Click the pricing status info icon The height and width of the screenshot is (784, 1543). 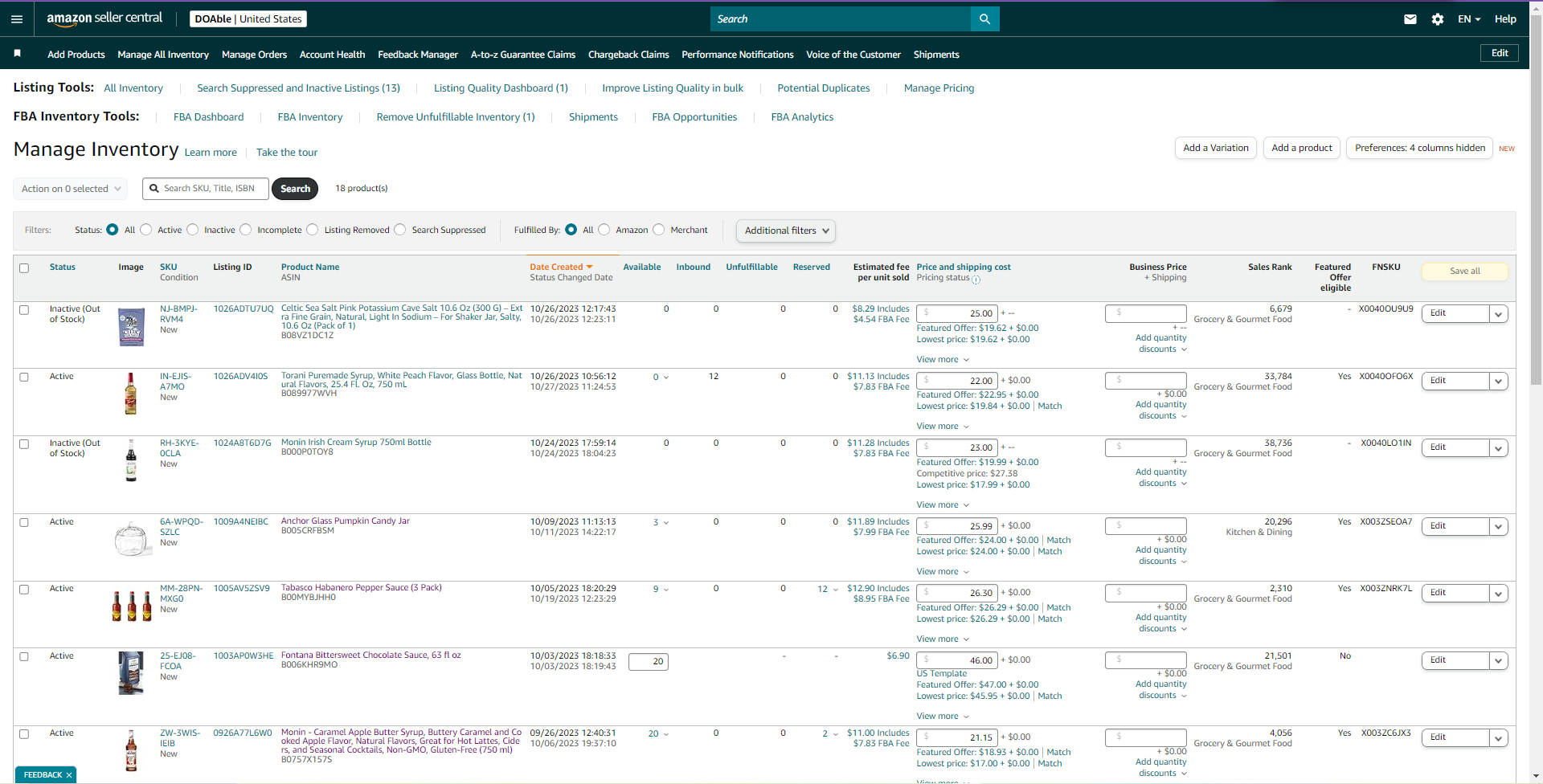click(976, 280)
